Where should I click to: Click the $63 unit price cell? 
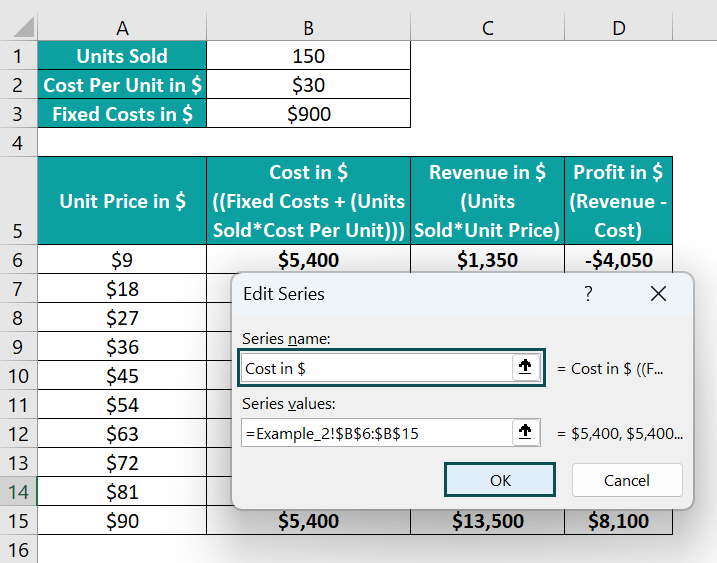pyautogui.click(x=122, y=434)
